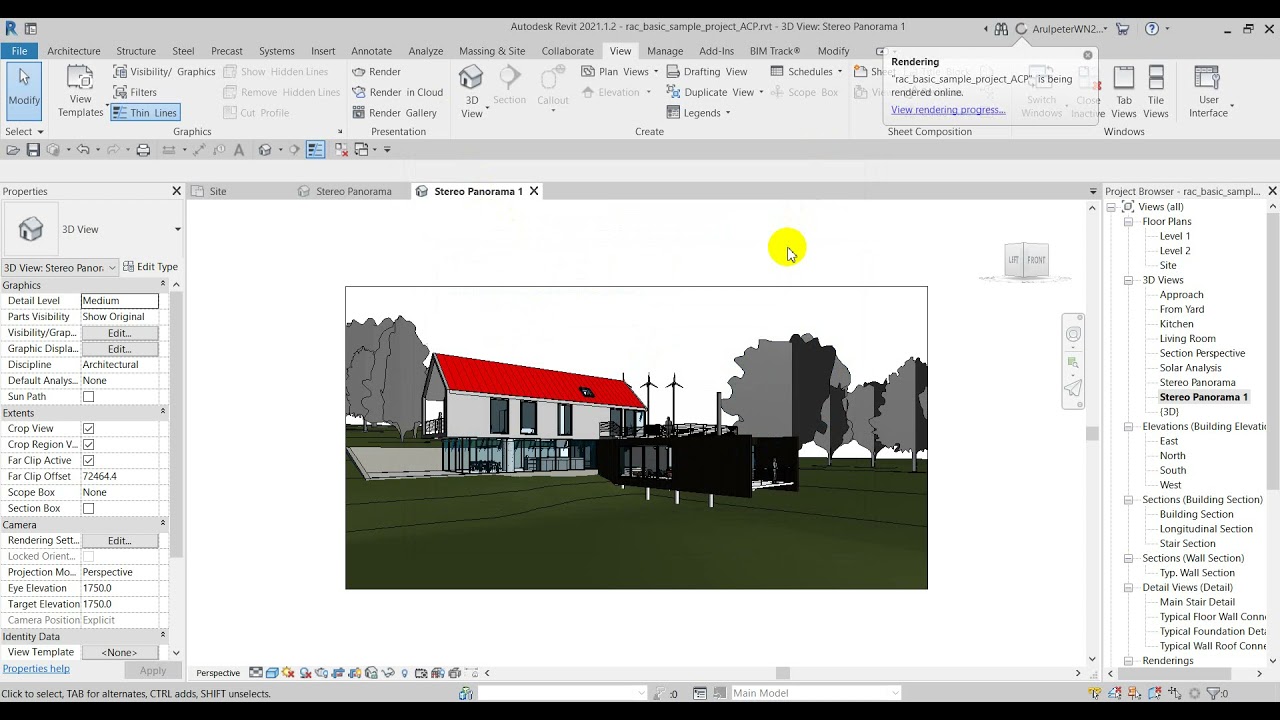Image resolution: width=1280 pixels, height=720 pixels.
Task: Toggle Thin Lines display
Action: 145,113
